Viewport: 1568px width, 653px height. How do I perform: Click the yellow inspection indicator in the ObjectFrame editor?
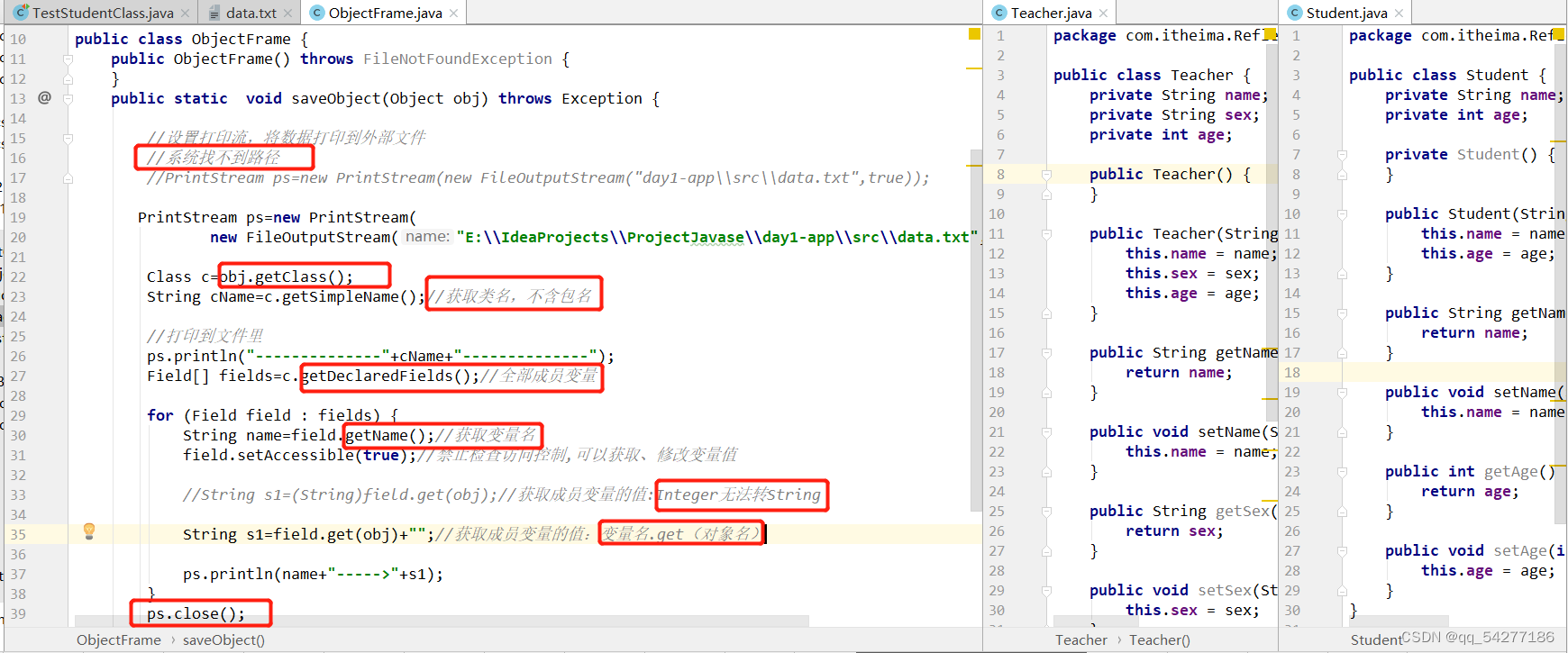click(x=974, y=33)
